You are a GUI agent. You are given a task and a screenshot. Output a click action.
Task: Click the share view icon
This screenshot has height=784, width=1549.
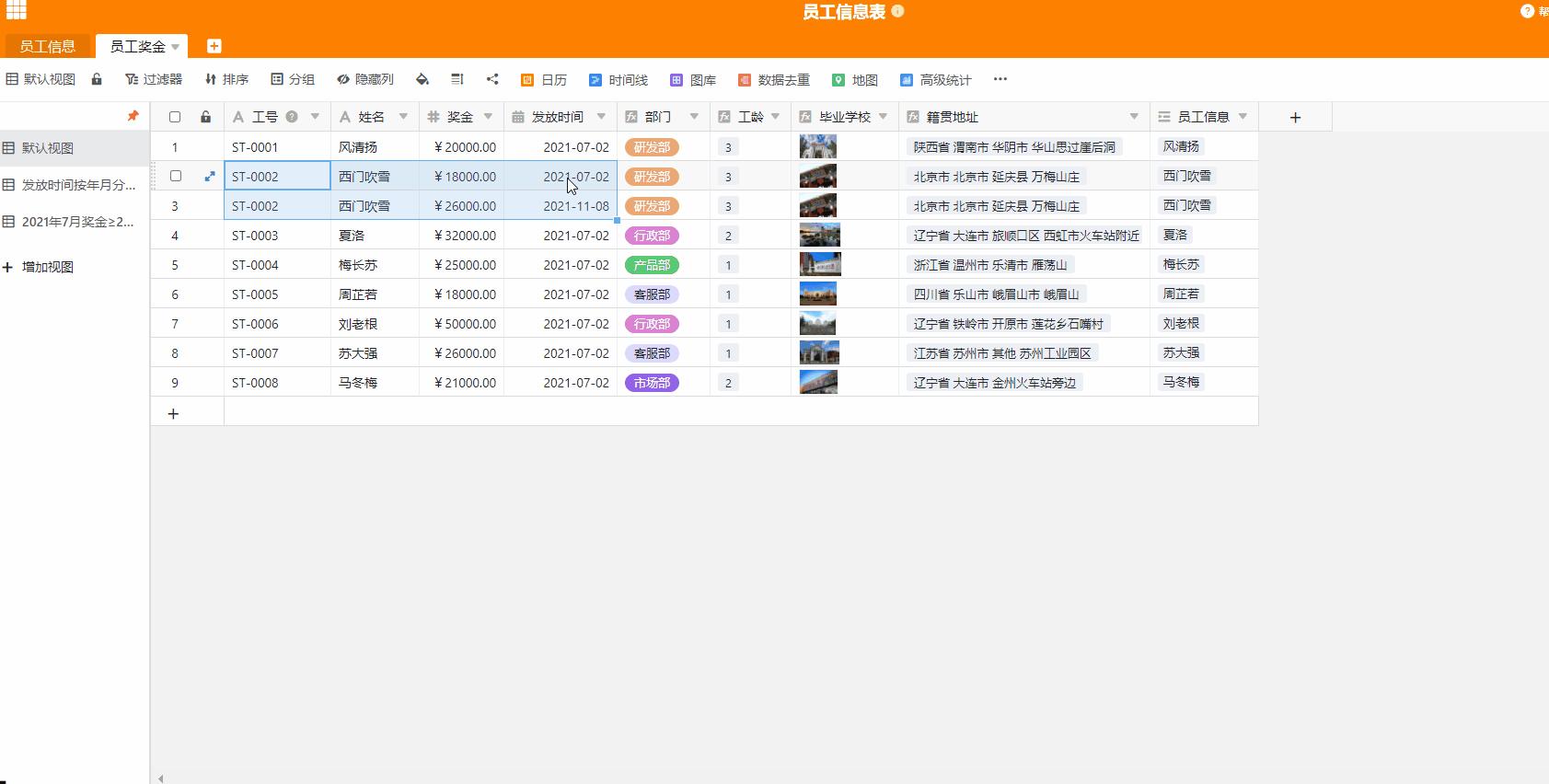point(492,79)
